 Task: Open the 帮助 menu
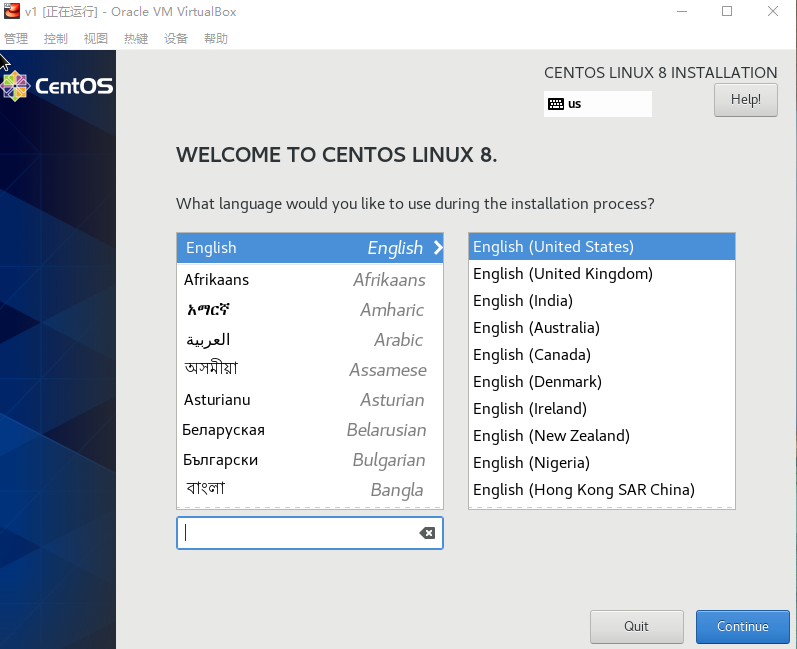(x=216, y=39)
